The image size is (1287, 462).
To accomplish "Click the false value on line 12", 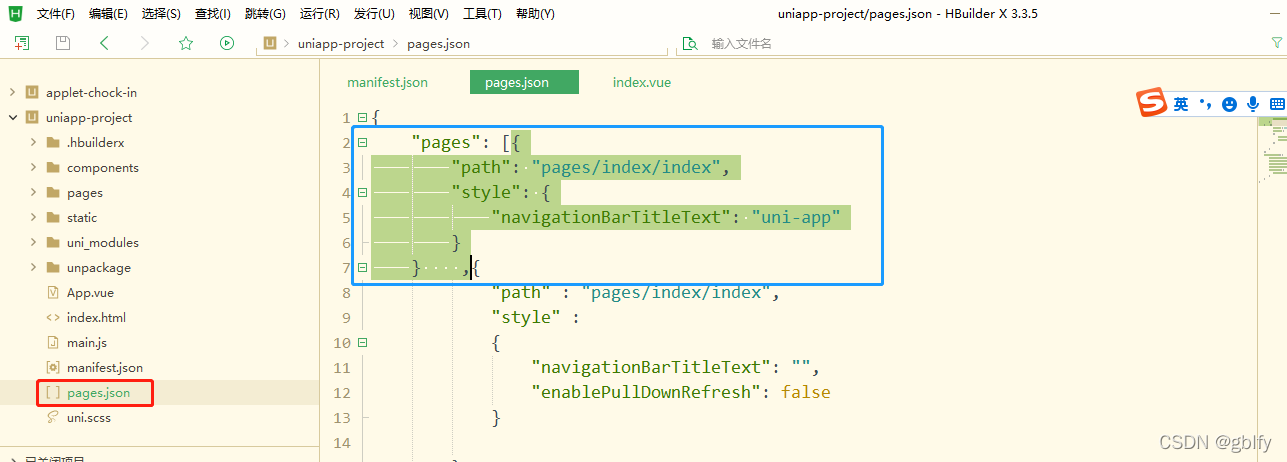I will tap(806, 392).
